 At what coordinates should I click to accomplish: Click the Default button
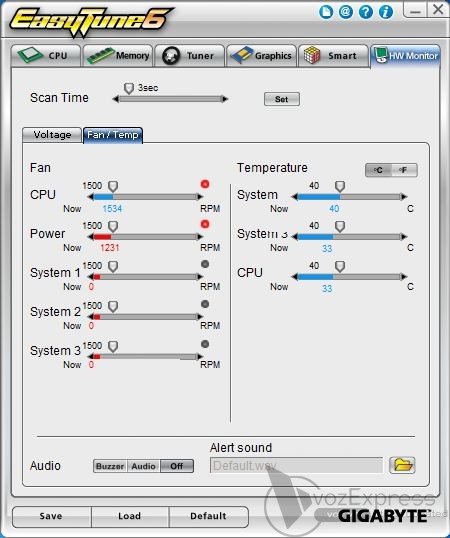tap(208, 516)
